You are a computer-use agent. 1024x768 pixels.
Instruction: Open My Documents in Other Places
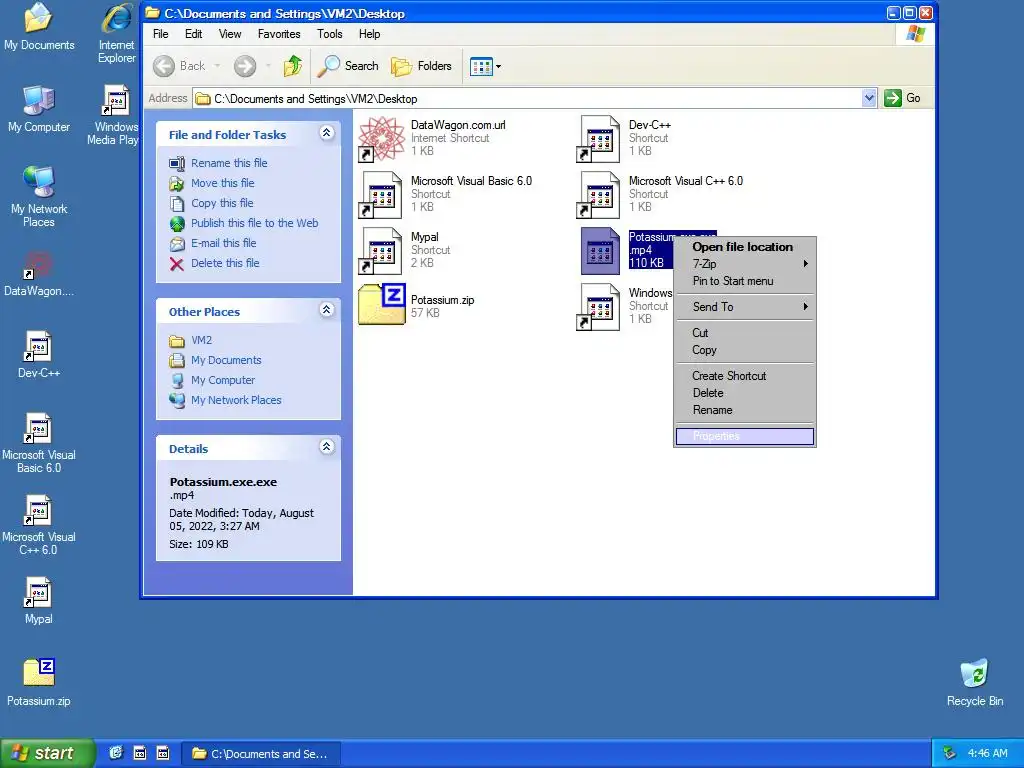tap(226, 360)
